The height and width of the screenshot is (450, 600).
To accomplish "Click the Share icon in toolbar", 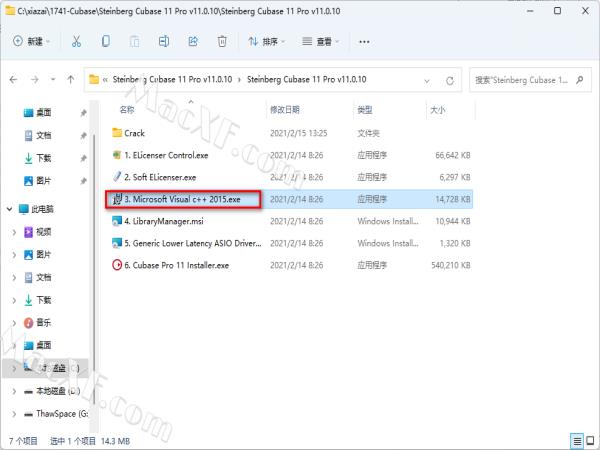I will tap(193, 41).
